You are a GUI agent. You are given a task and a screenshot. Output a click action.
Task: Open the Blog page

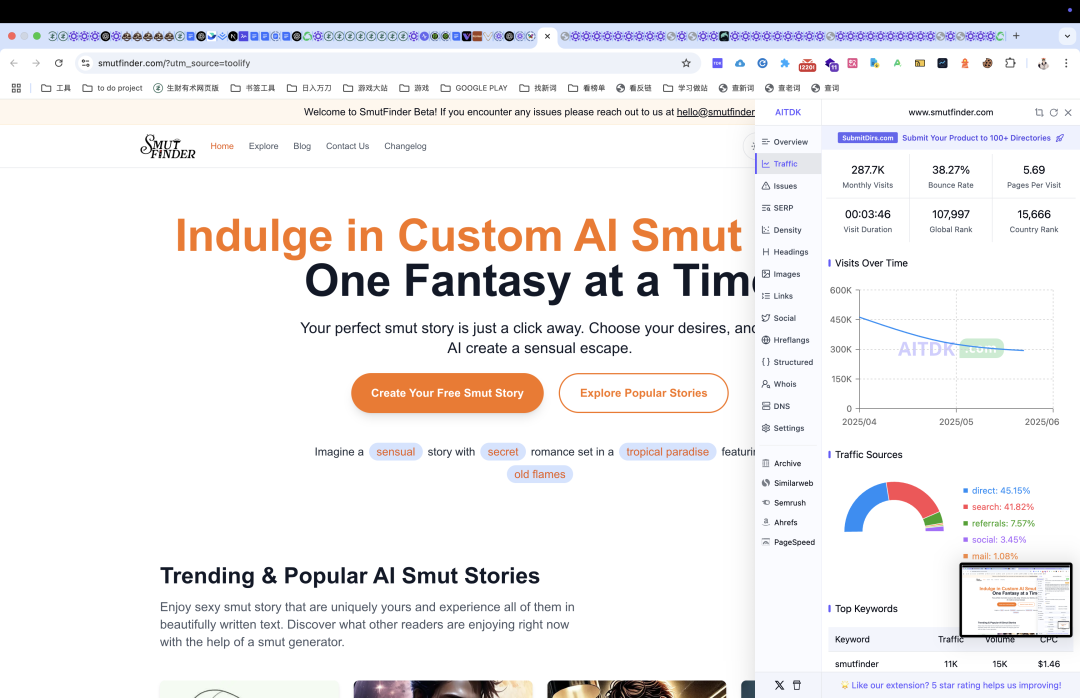302,146
